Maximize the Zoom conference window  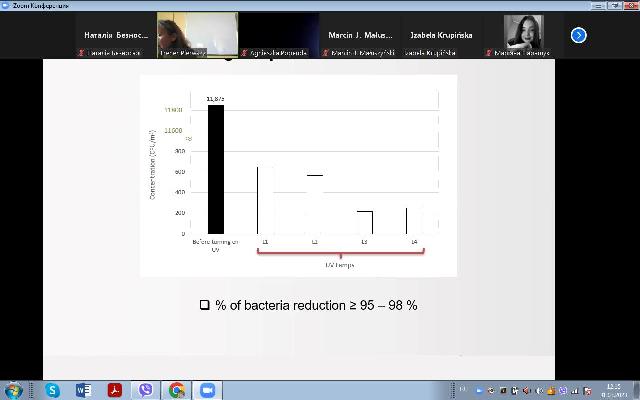pyautogui.click(x=614, y=5)
